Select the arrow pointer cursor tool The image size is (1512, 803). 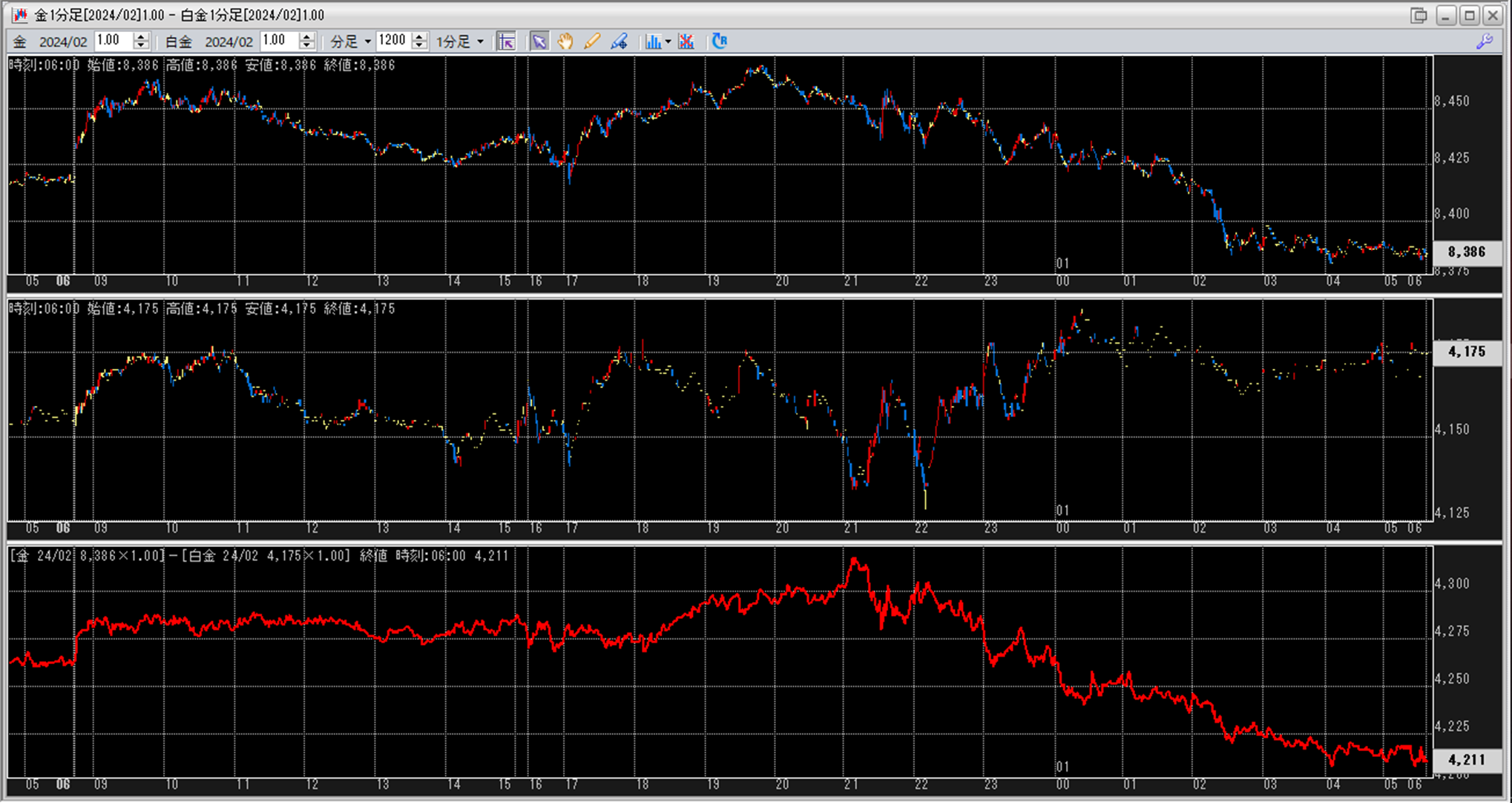coord(539,42)
